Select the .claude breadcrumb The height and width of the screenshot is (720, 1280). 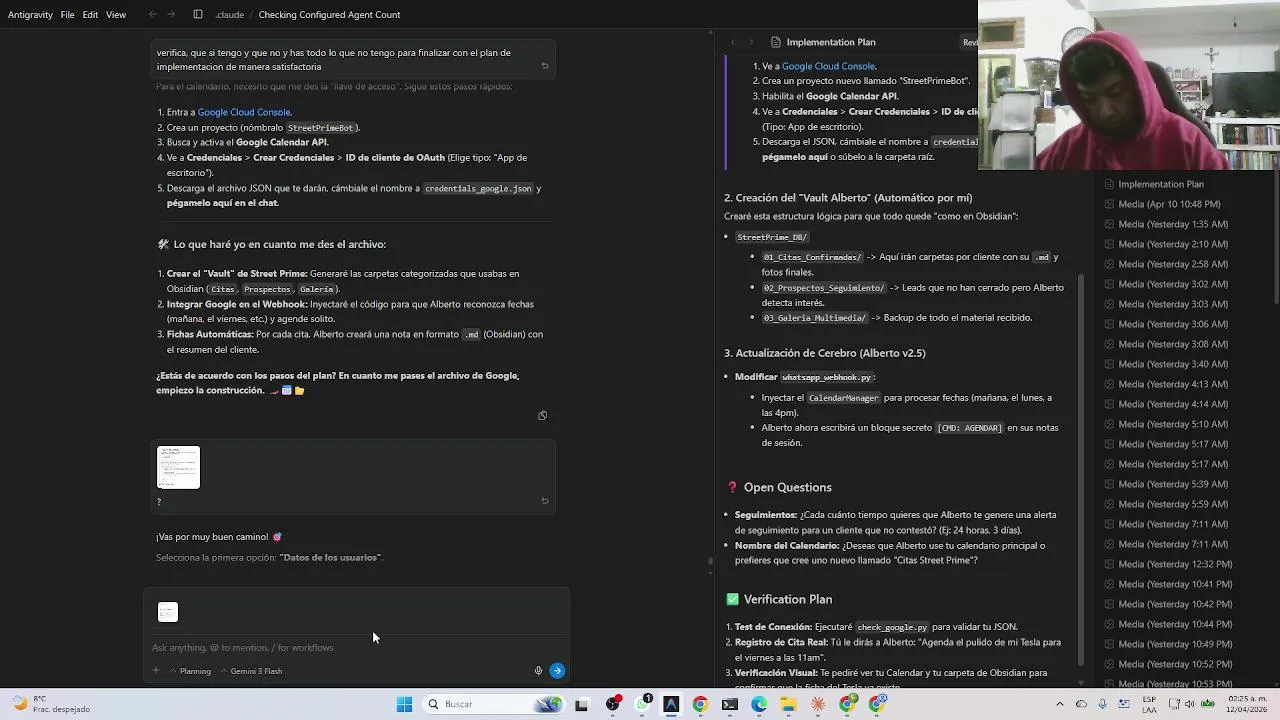pyautogui.click(x=228, y=15)
